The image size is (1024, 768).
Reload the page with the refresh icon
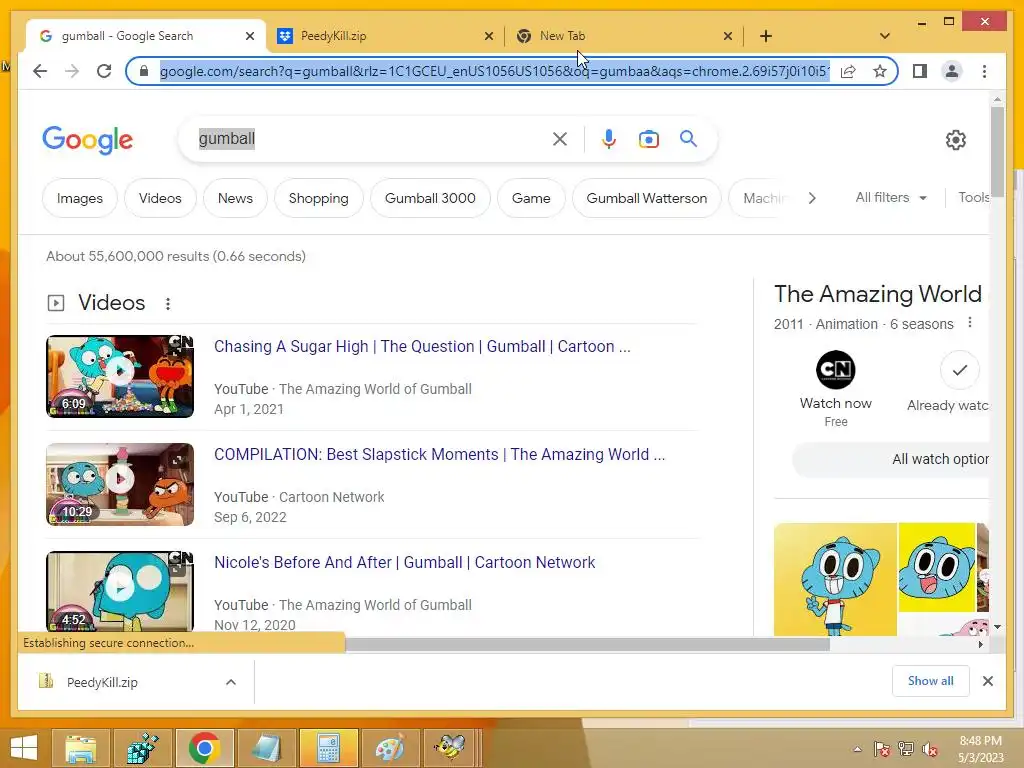(104, 71)
